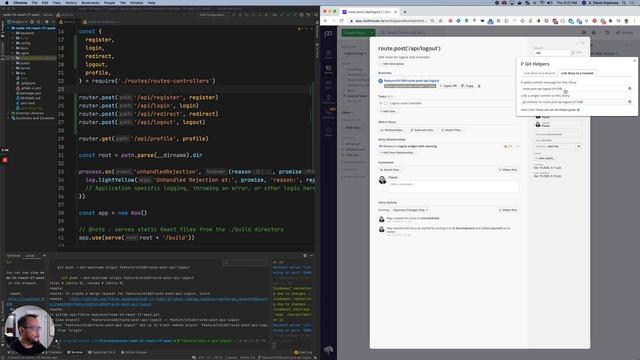Click Add Task in story dialog
This screenshot has height=360, width=640.
pos(388,111)
